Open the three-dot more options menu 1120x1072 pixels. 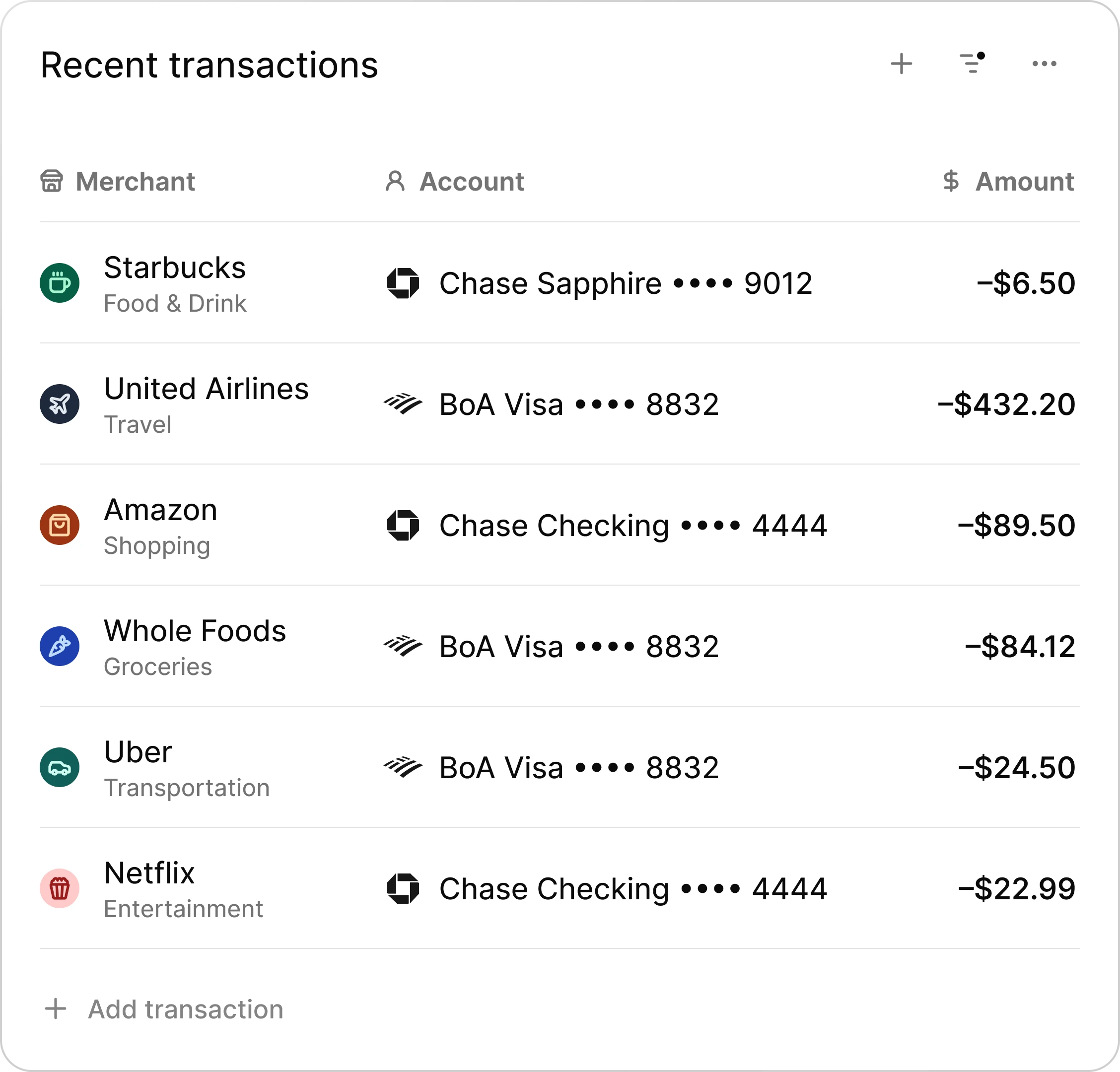(1044, 64)
